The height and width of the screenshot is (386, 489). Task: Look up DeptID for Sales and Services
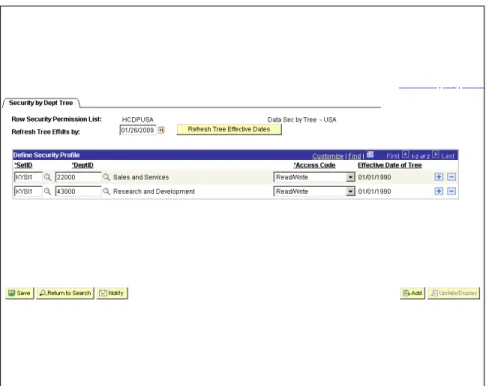coord(106,177)
